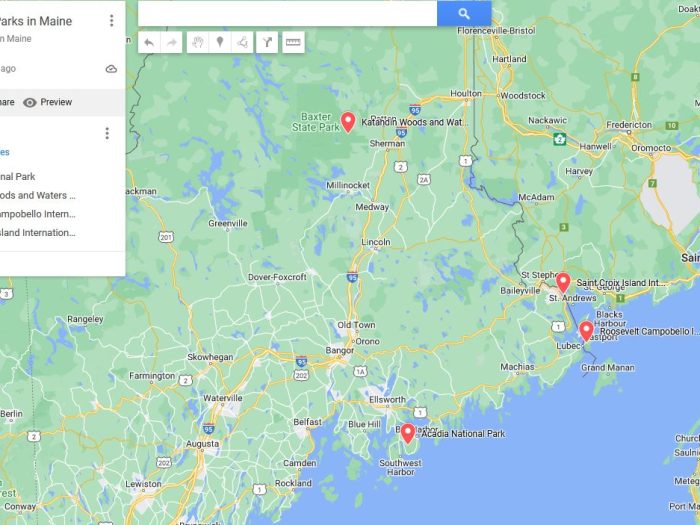Select the hand pan tool
Screen dimensions: 700x525
pos(198,42)
